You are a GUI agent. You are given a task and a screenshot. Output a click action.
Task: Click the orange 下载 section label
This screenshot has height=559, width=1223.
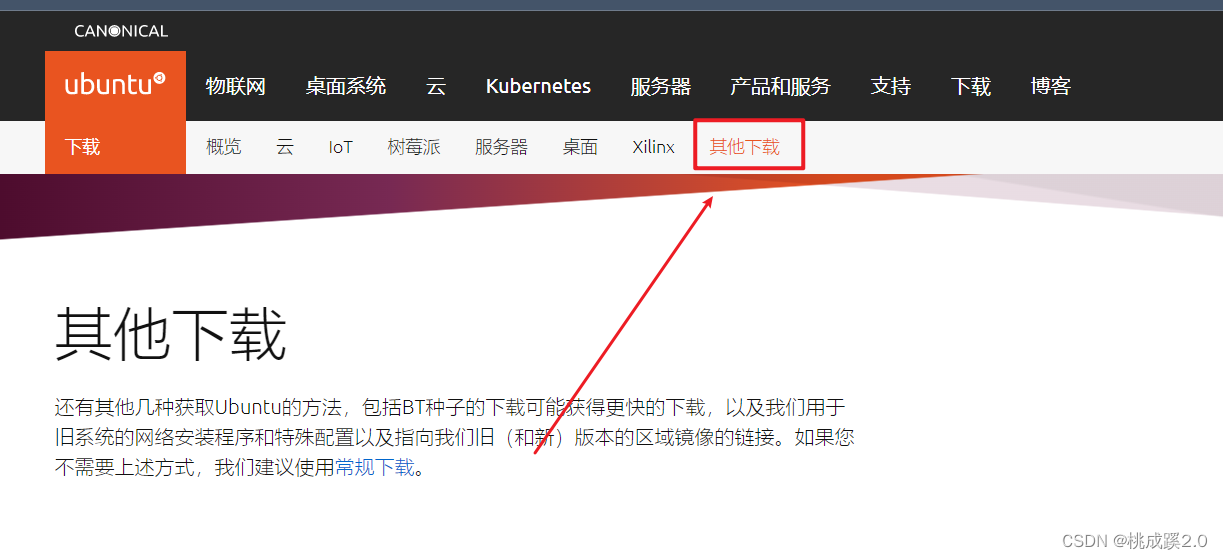(83, 147)
